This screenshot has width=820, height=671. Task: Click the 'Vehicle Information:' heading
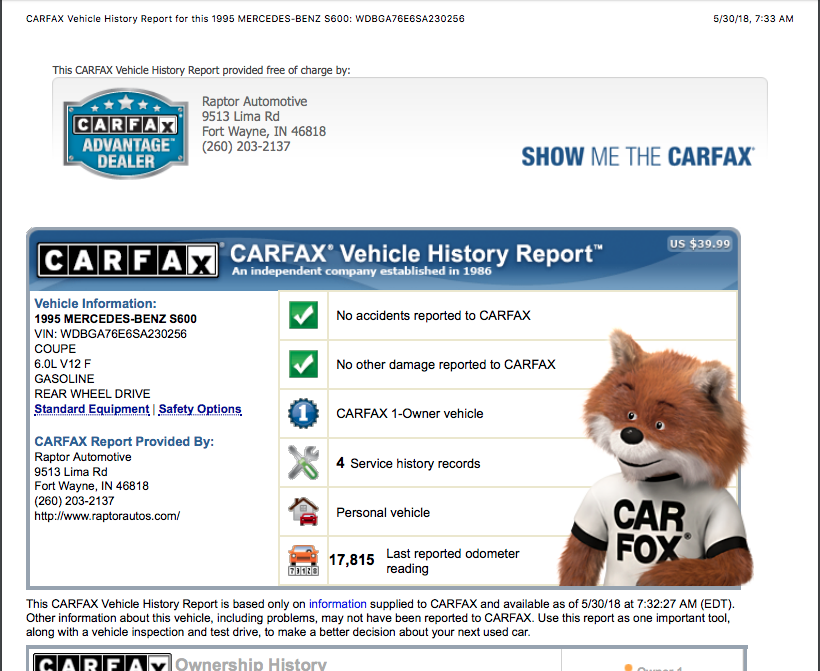coord(95,303)
